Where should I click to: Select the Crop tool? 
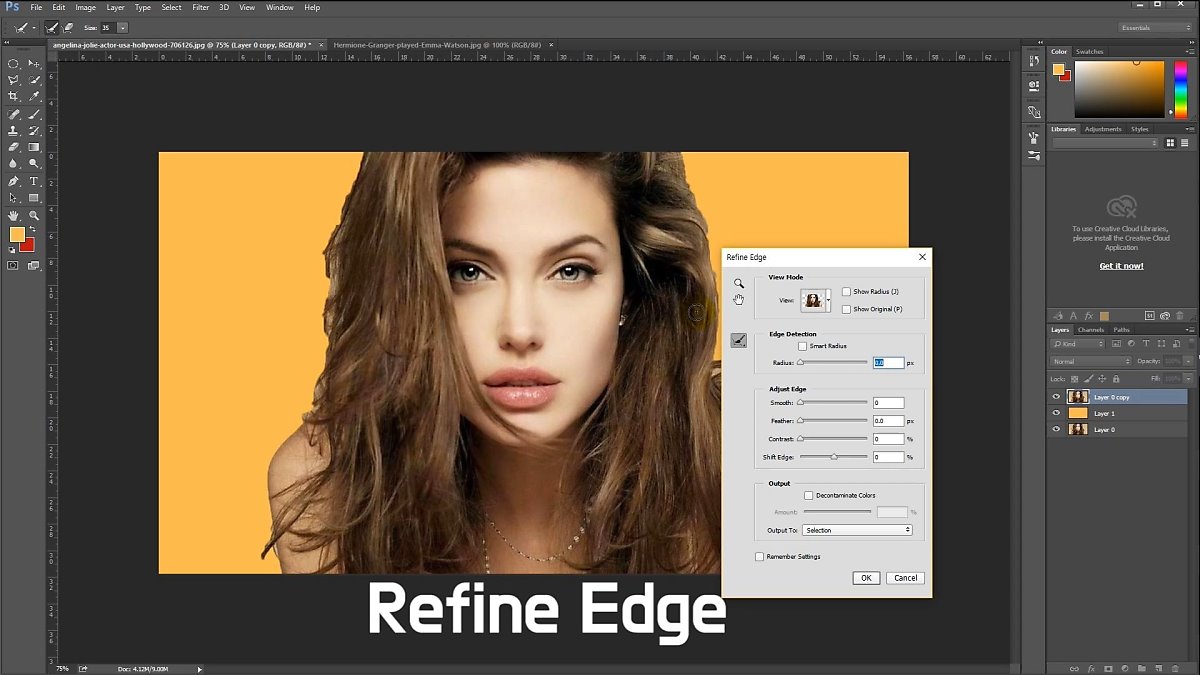[14, 96]
